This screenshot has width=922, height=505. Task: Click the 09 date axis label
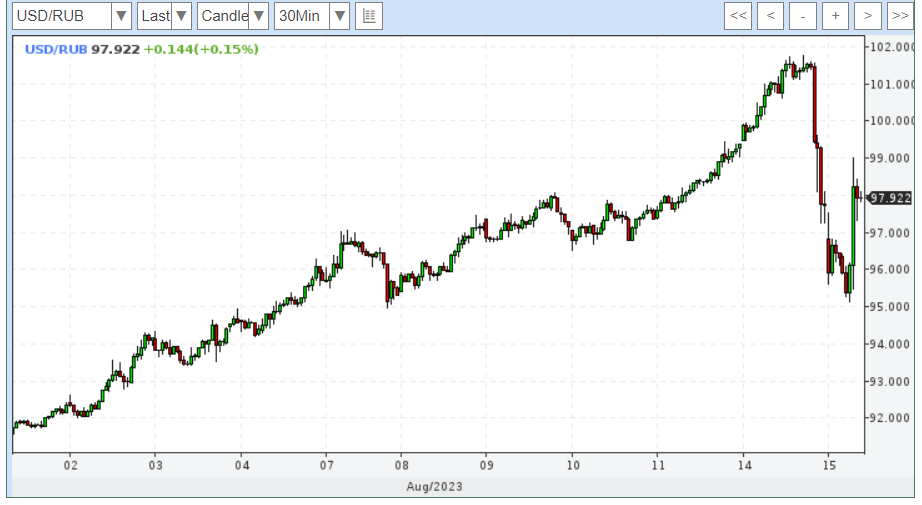click(486, 466)
